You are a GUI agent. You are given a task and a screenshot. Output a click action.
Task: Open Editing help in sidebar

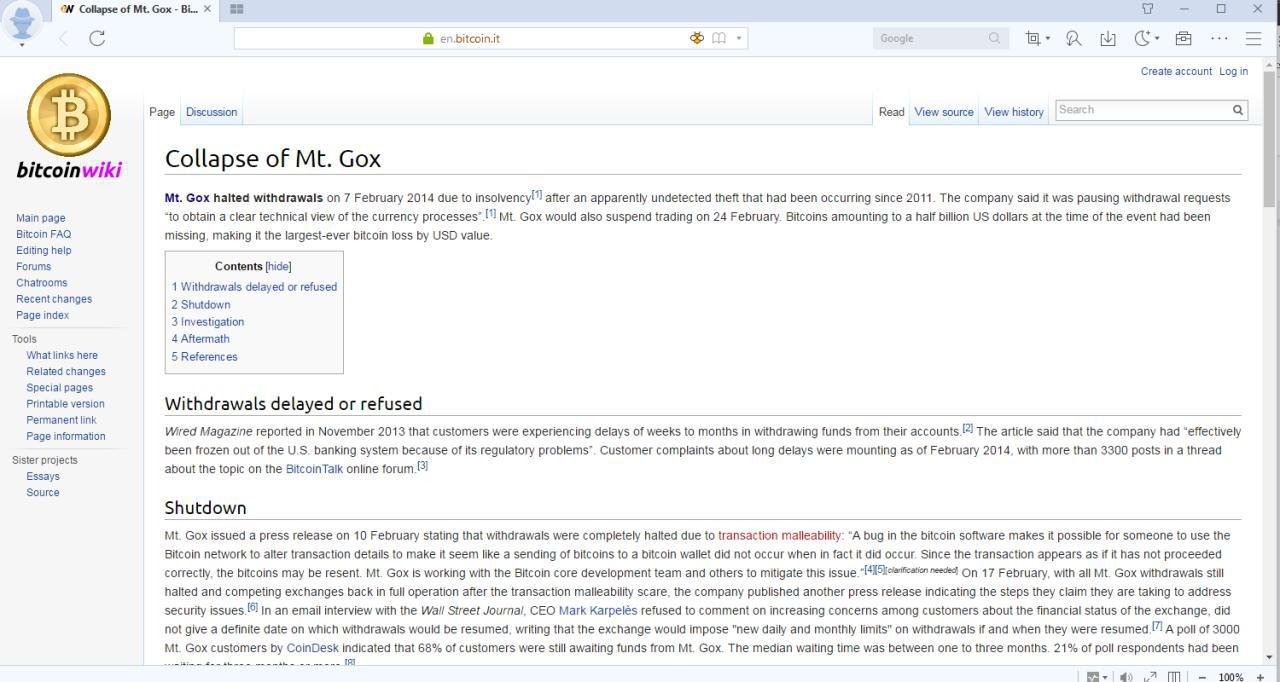pyautogui.click(x=43, y=250)
